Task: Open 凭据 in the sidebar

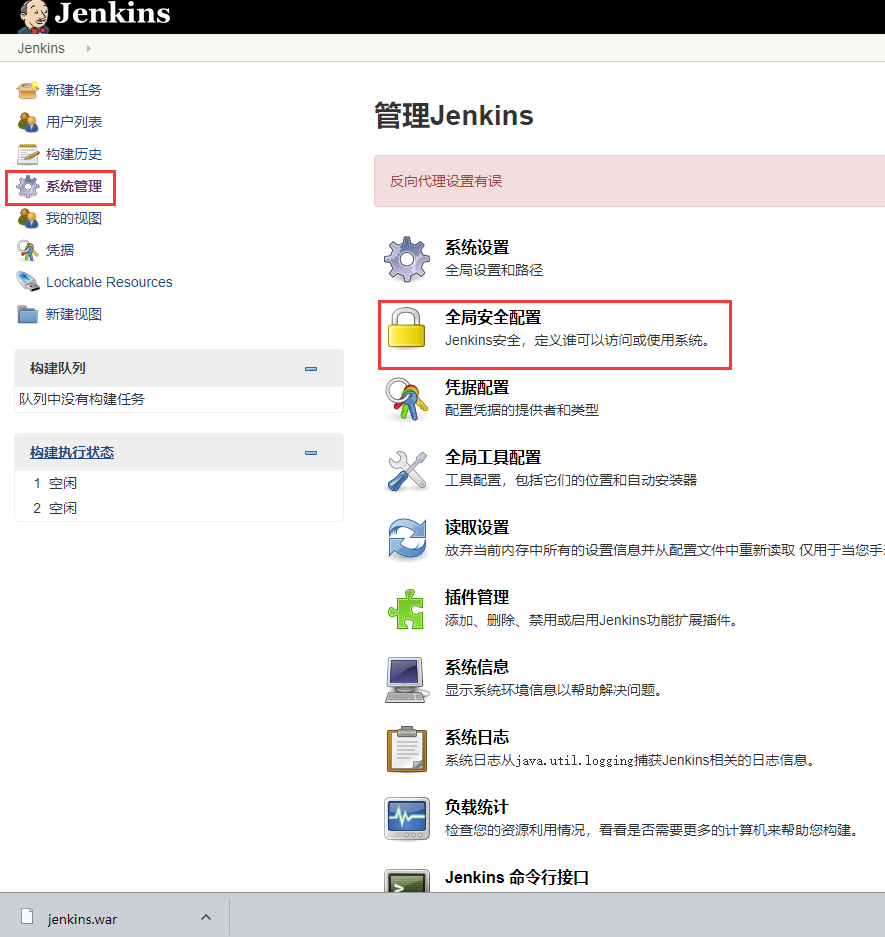Action: (x=60, y=250)
